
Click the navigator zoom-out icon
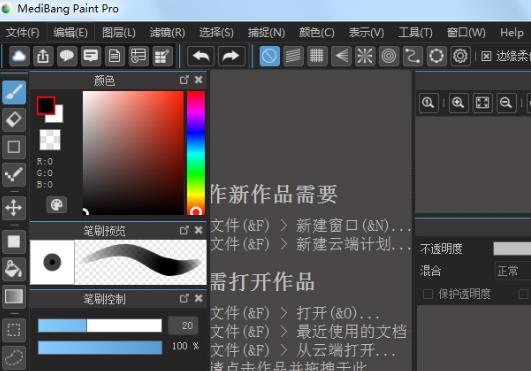[x=506, y=103]
